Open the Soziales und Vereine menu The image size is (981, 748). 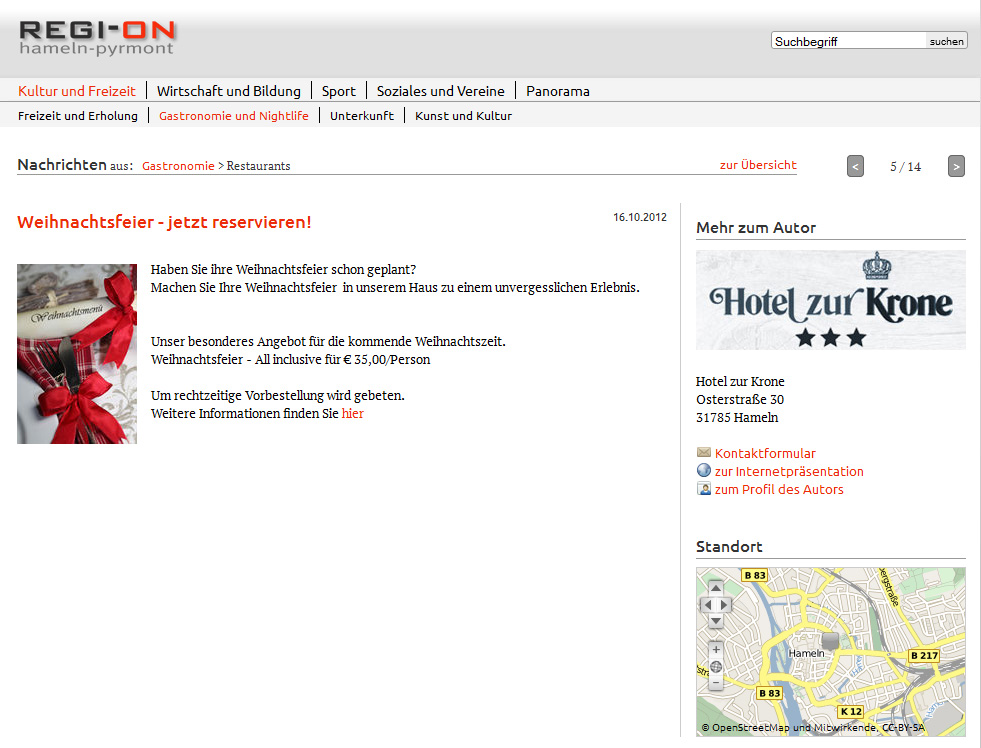click(440, 91)
